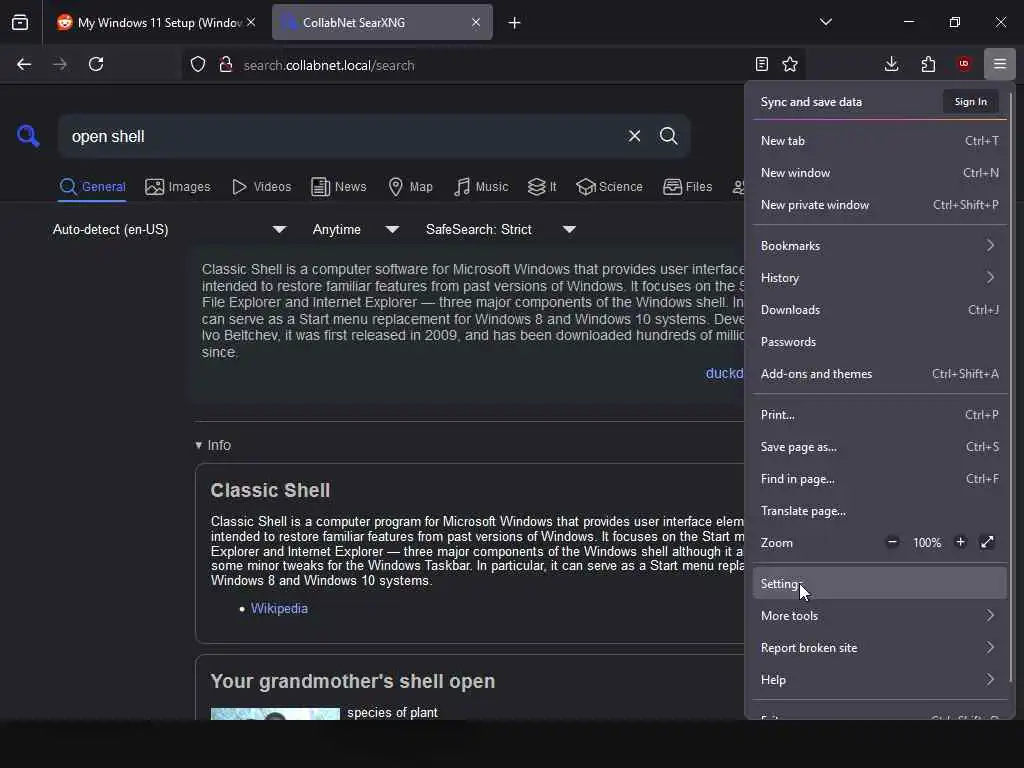Click the forward navigation arrow
Viewport: 1024px width, 768px height.
coord(60,64)
